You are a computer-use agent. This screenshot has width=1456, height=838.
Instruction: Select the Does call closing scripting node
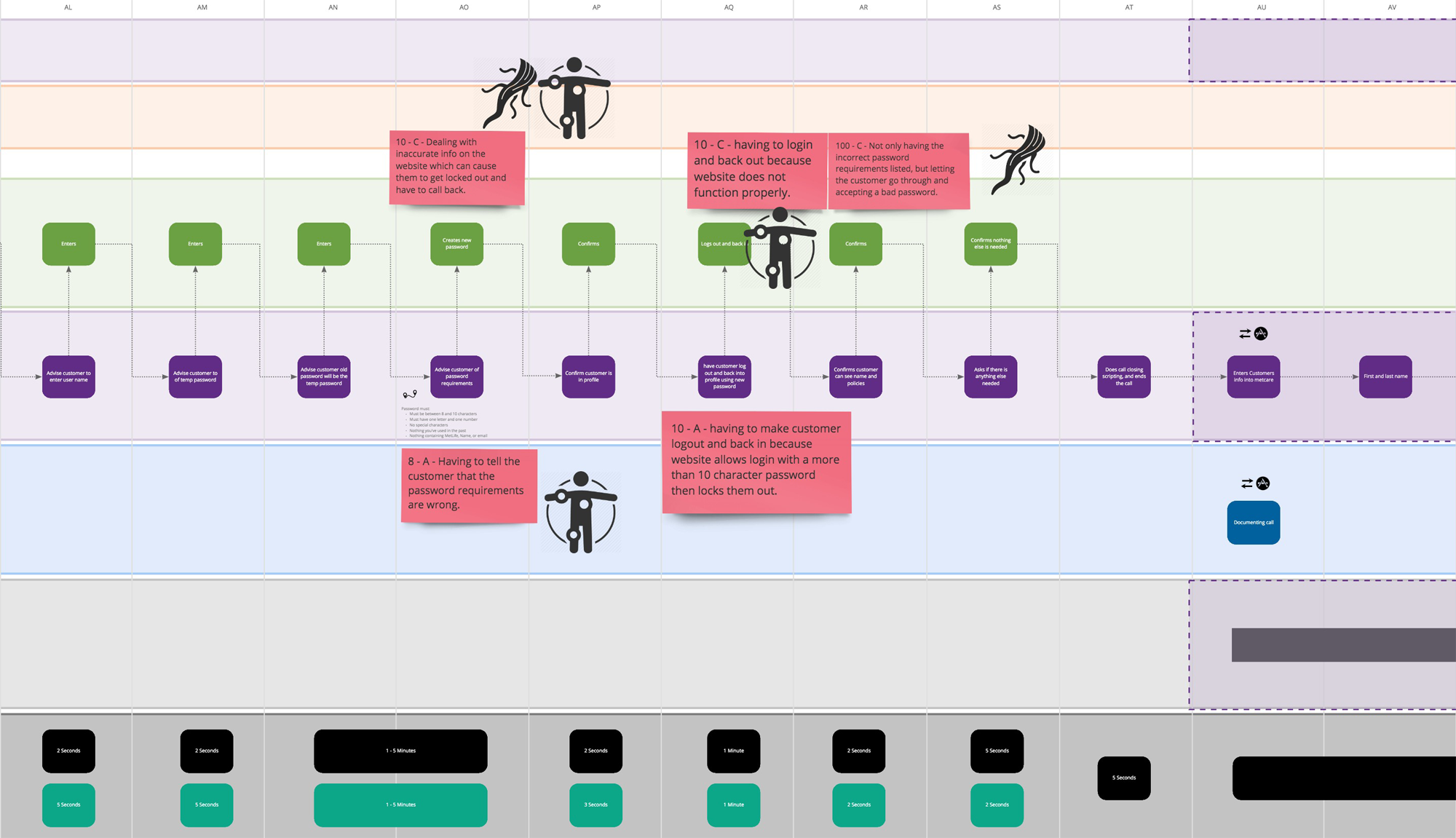coord(1125,377)
